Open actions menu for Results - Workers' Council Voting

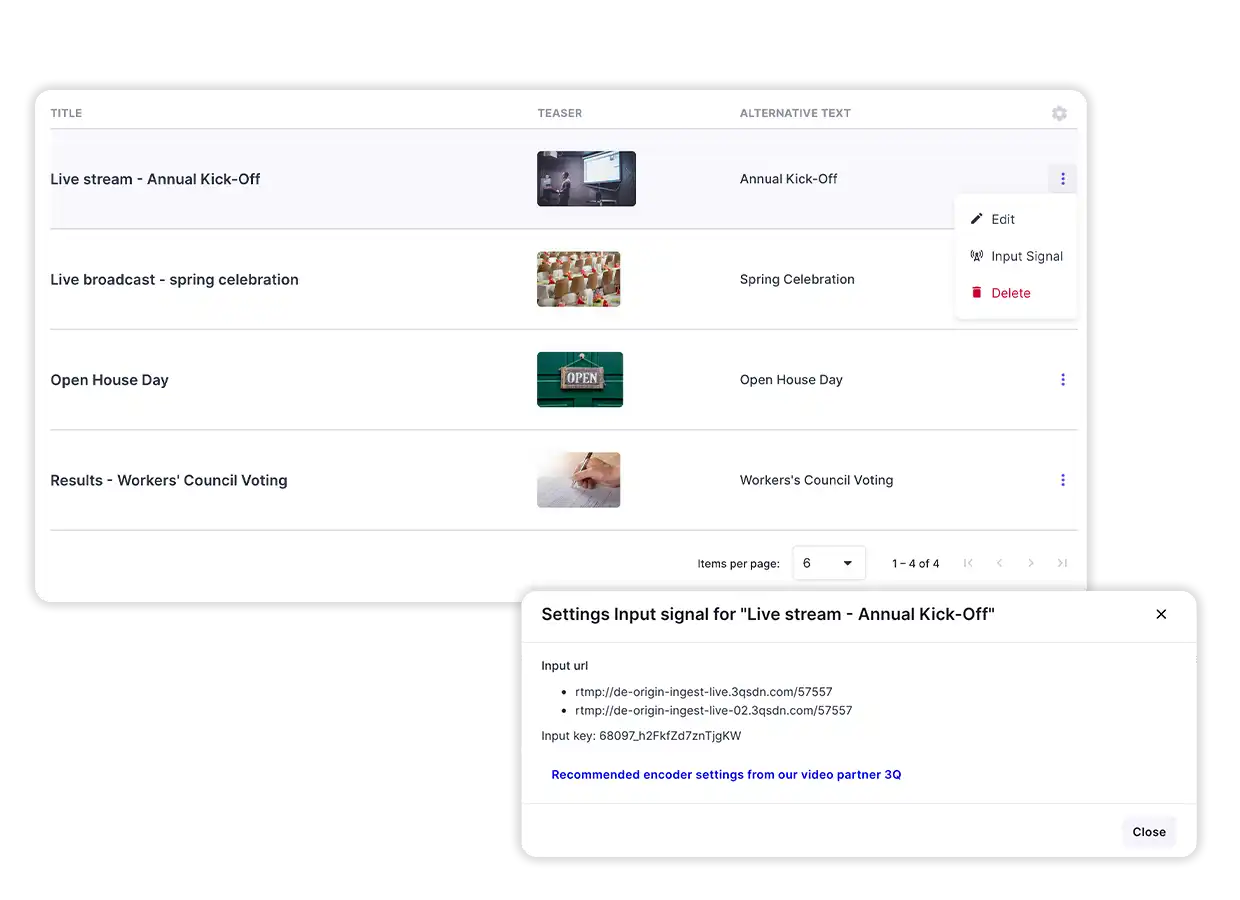click(x=1062, y=480)
